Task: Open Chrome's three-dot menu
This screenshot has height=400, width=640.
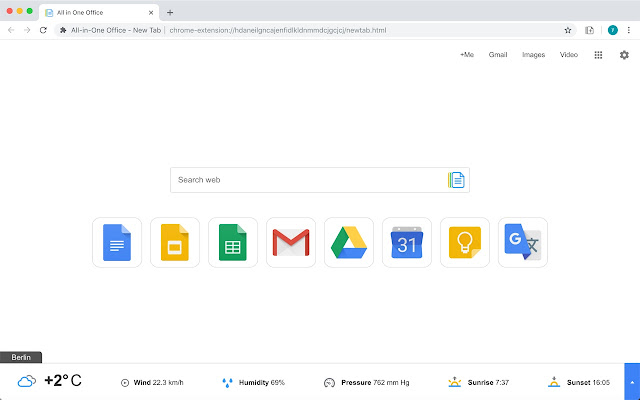Action: pyautogui.click(x=629, y=30)
